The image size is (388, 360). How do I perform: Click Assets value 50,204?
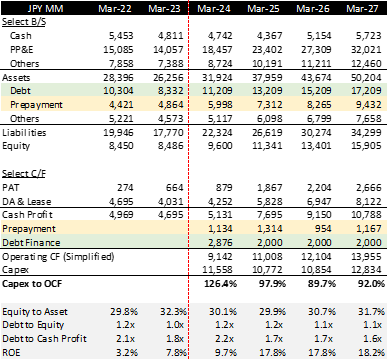tap(366, 78)
